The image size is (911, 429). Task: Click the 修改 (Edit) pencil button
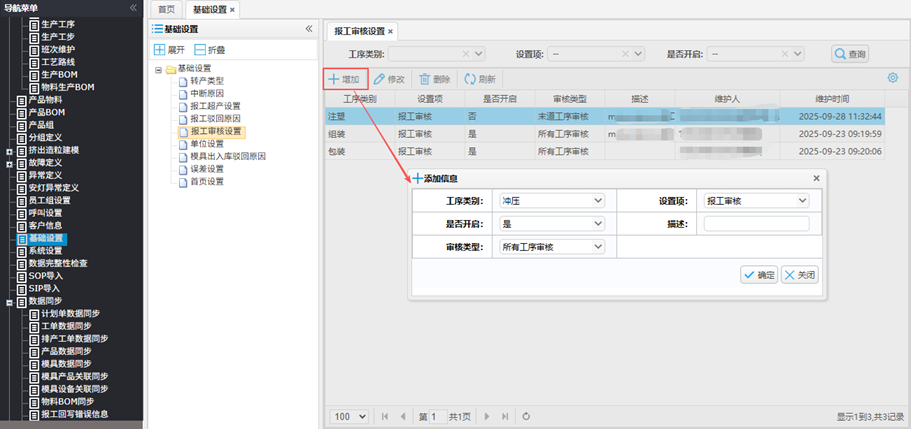pos(389,78)
